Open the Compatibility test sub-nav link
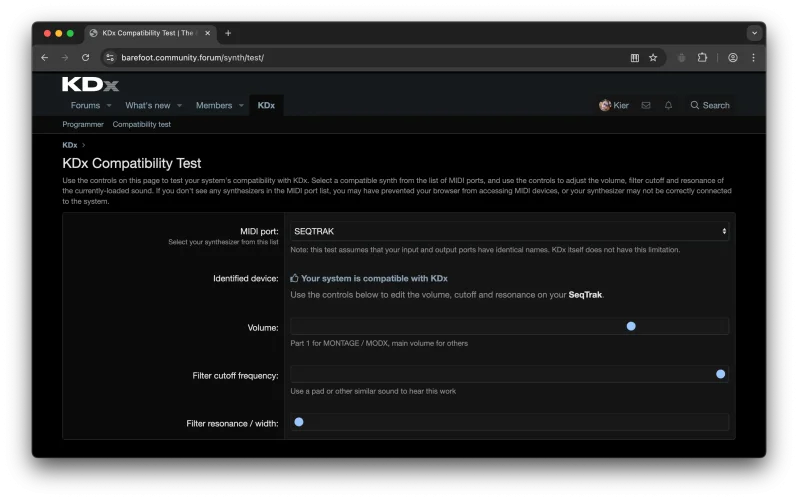This screenshot has width=798, height=500. pyautogui.click(x=141, y=124)
